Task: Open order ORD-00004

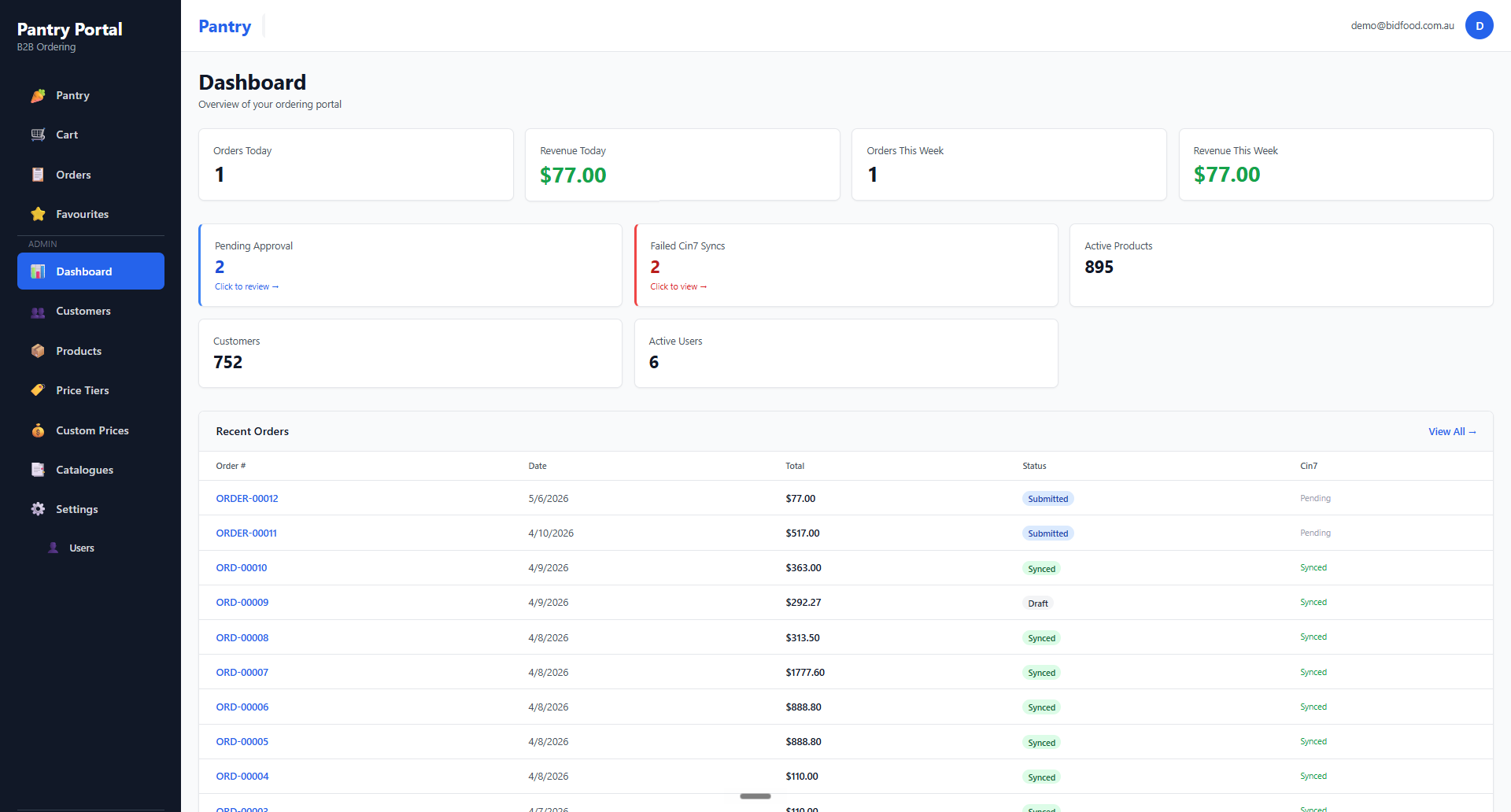Action: [242, 776]
